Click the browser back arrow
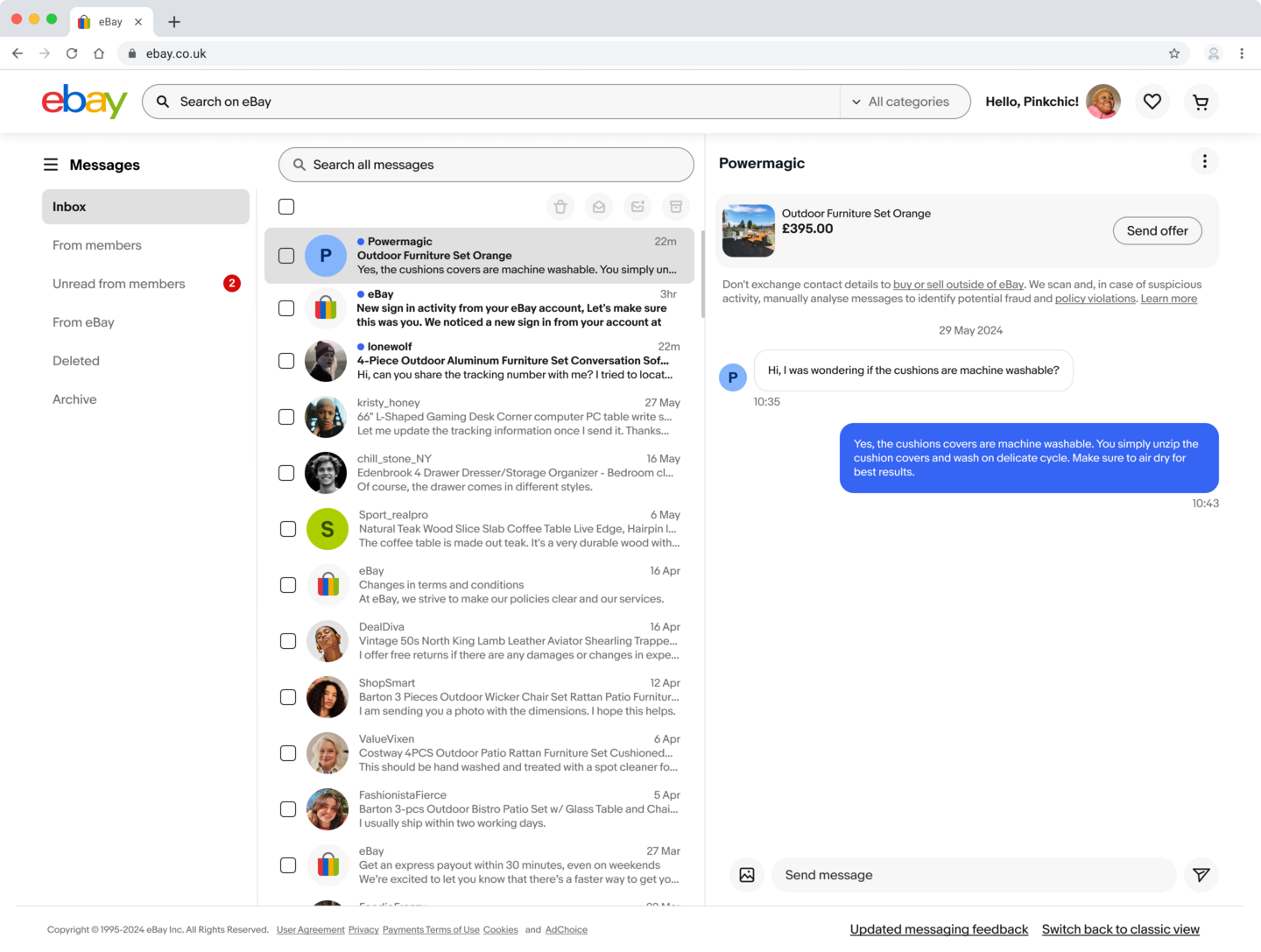Viewport: 1261px width, 952px height. click(18, 53)
